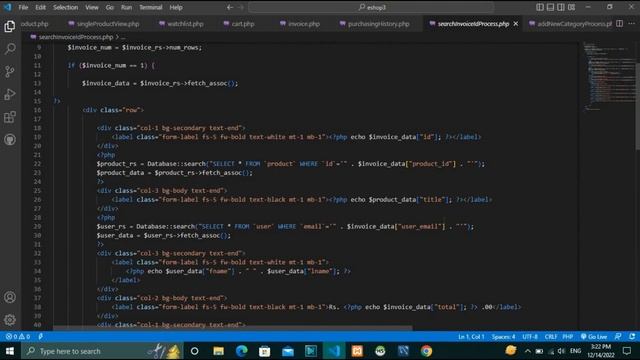Click the eshop3 command center search box

pos(371,7)
